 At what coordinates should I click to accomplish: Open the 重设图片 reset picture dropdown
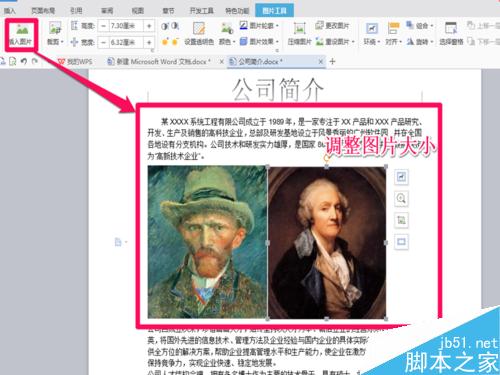point(335,42)
